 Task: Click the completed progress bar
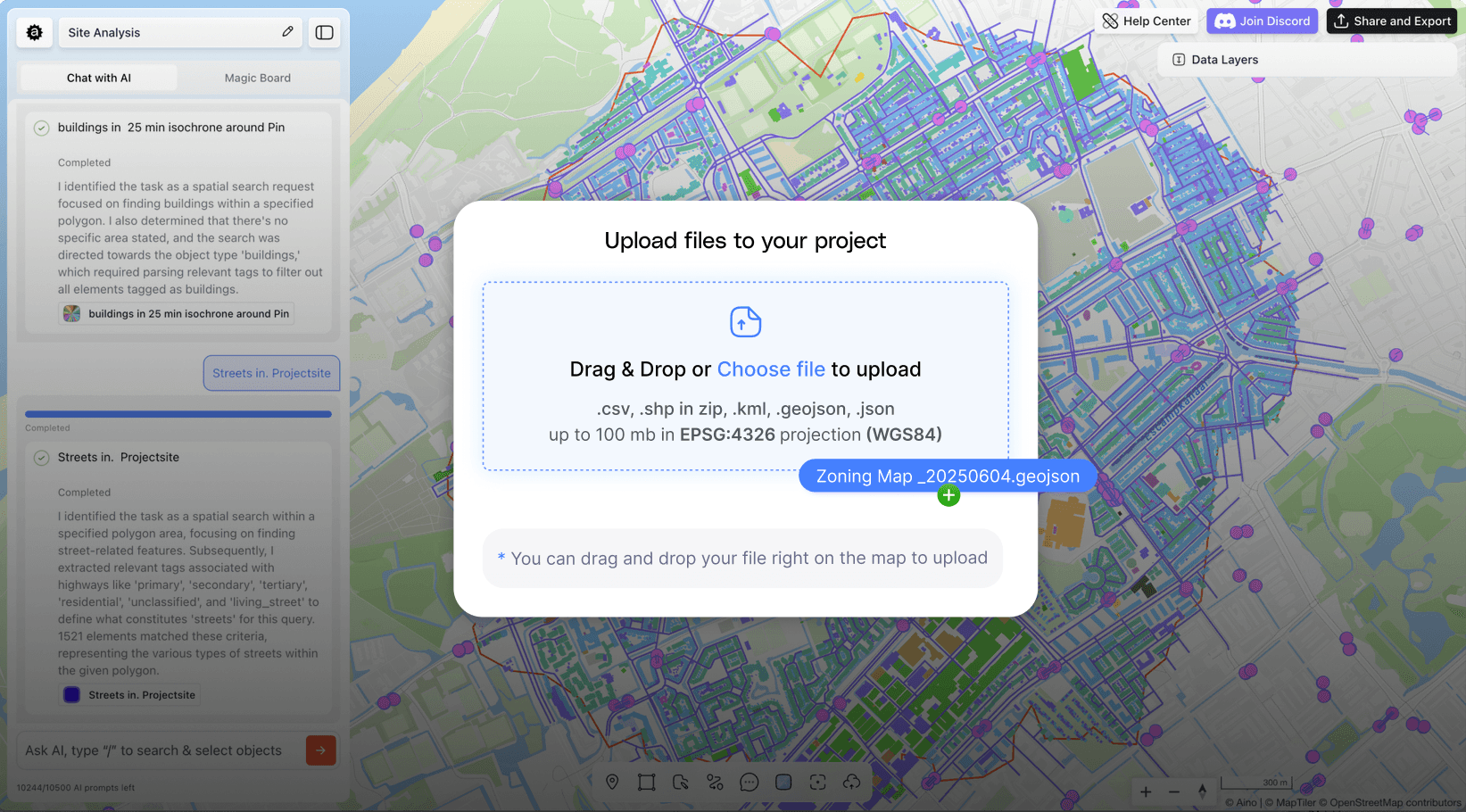[x=178, y=414]
